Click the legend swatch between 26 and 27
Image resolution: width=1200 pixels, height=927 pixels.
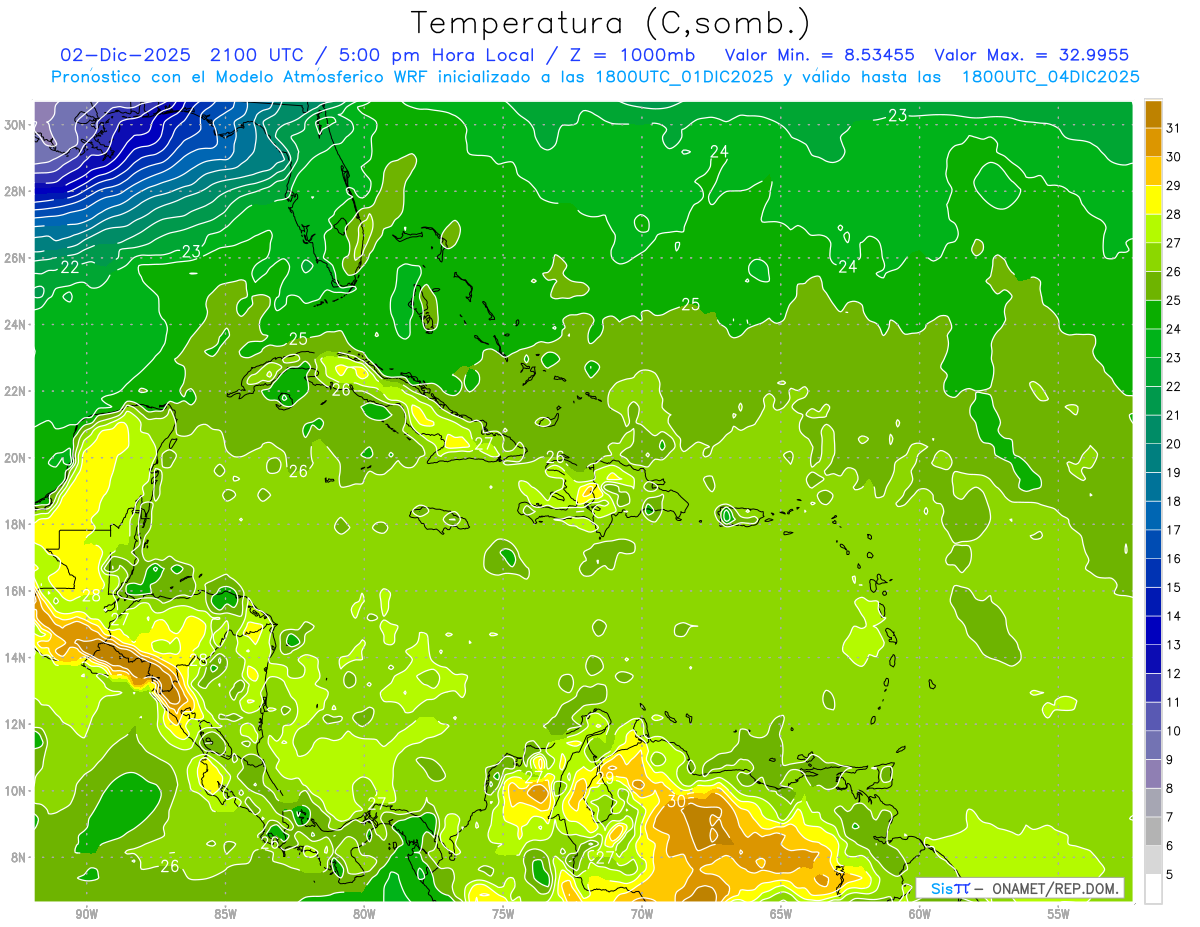click(1153, 257)
